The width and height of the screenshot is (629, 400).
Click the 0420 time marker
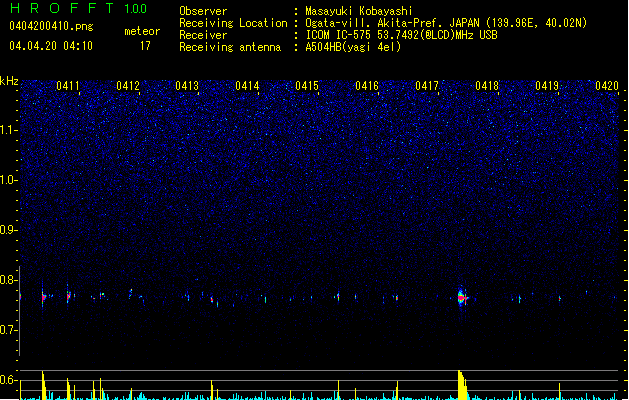[x=607, y=86]
